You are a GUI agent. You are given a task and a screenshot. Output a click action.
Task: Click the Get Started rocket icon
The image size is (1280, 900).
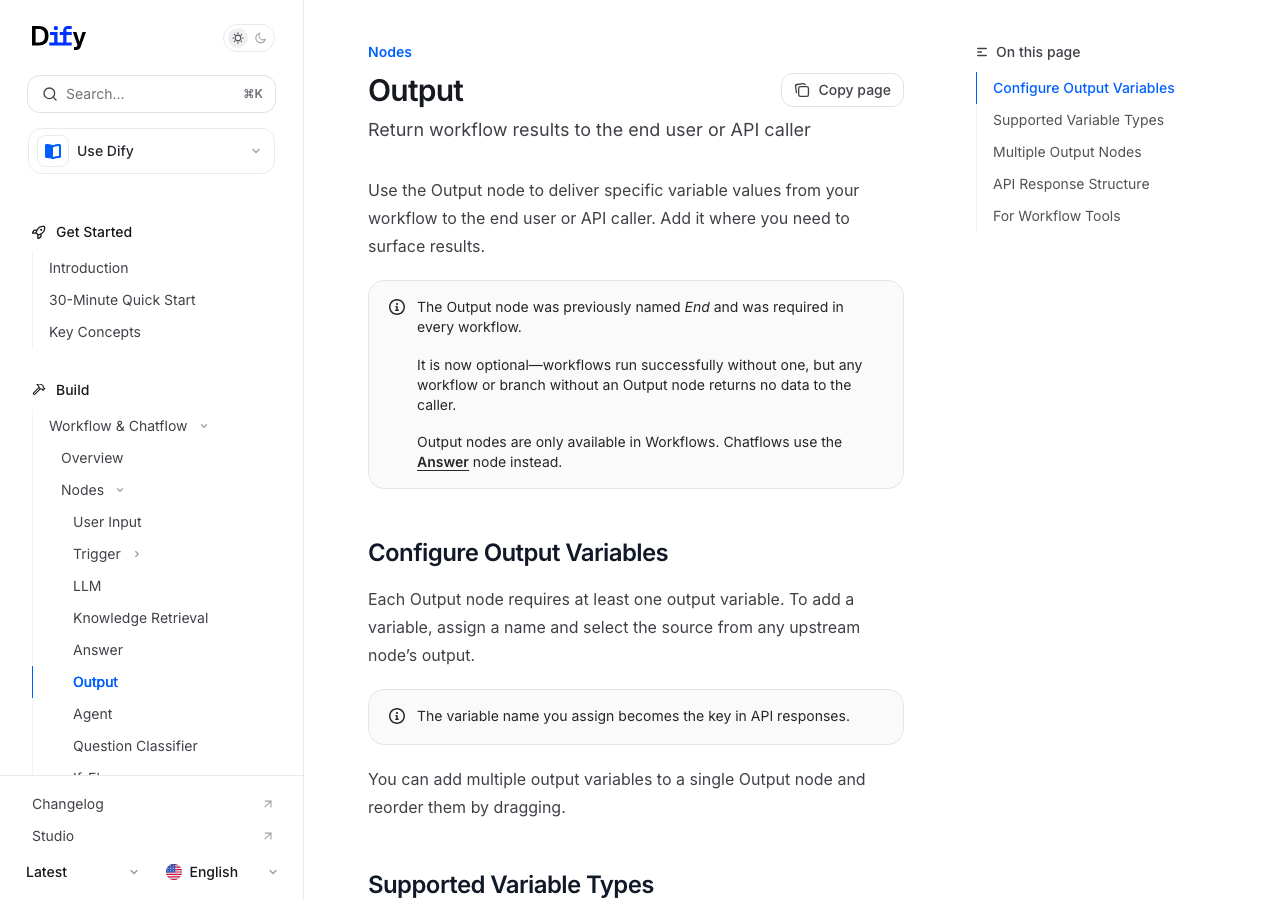39,232
